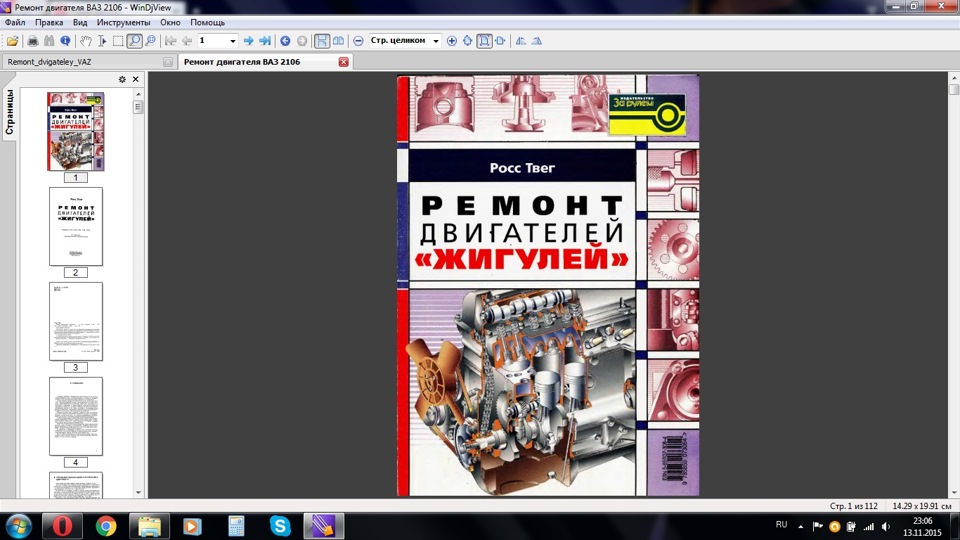
Task: Launch Opera from the taskbar
Action: click(x=62, y=526)
